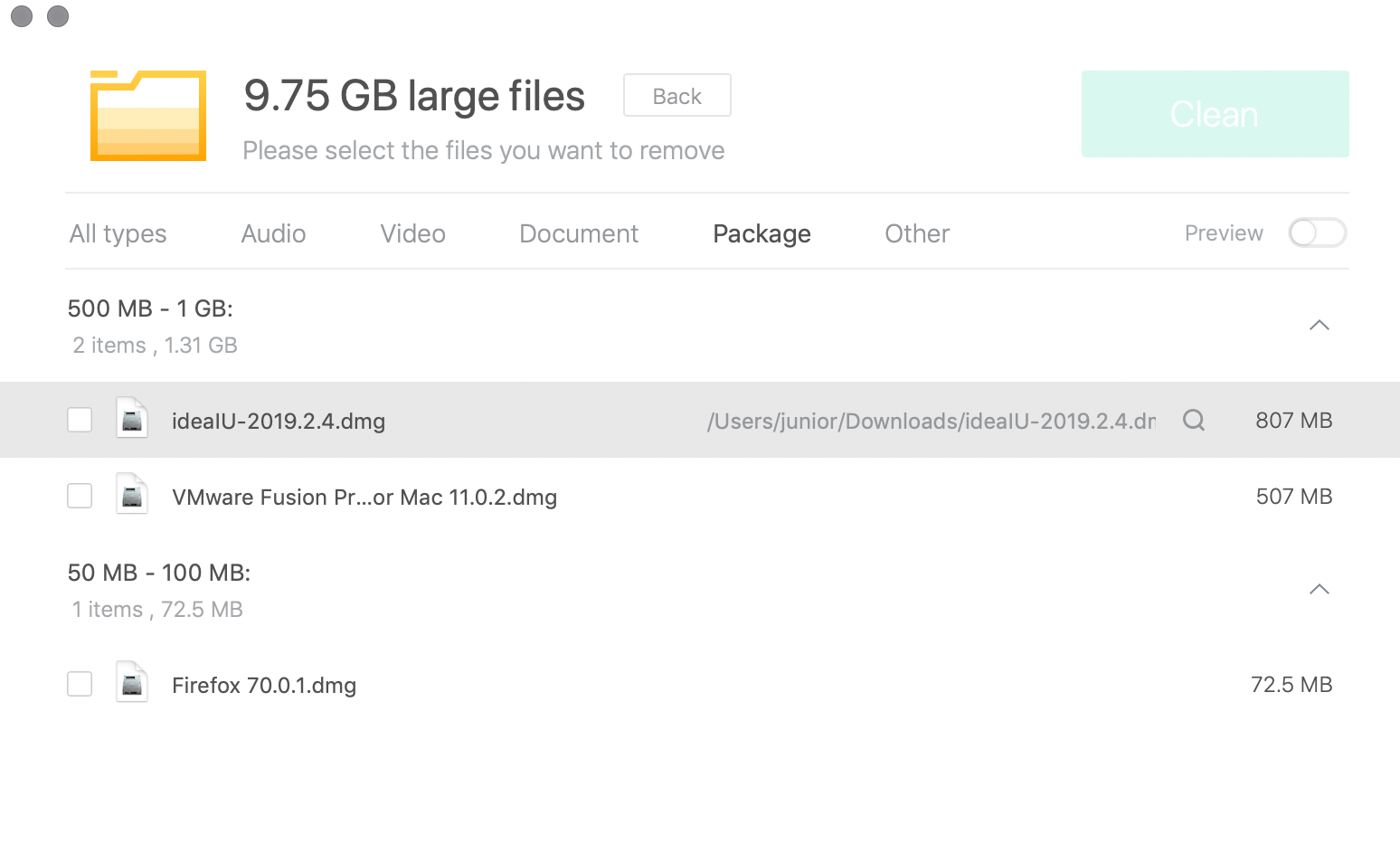Click the magnifier icon beside idealU path
1400x863 pixels.
click(1194, 420)
